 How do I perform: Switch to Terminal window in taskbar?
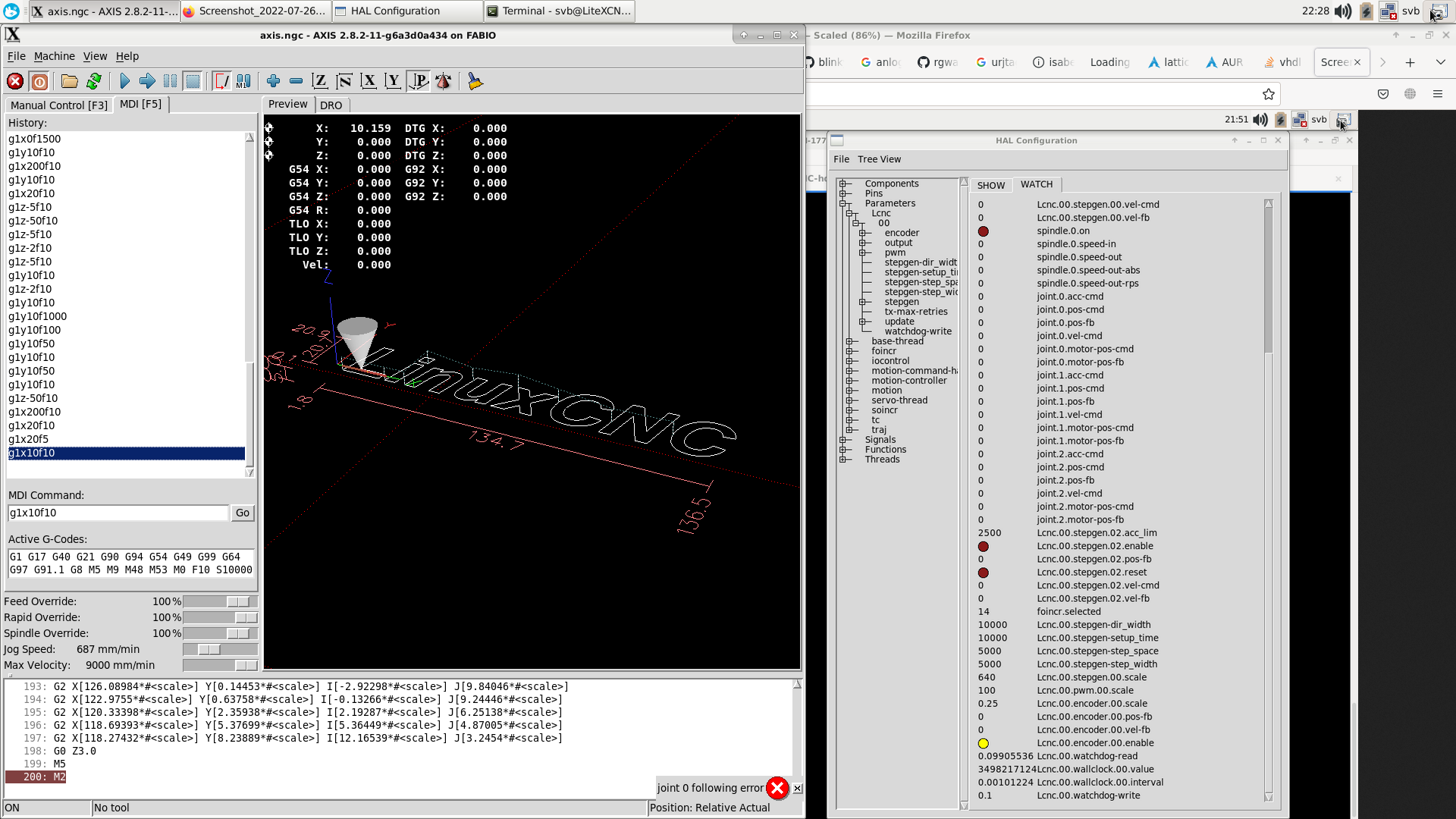[559, 11]
